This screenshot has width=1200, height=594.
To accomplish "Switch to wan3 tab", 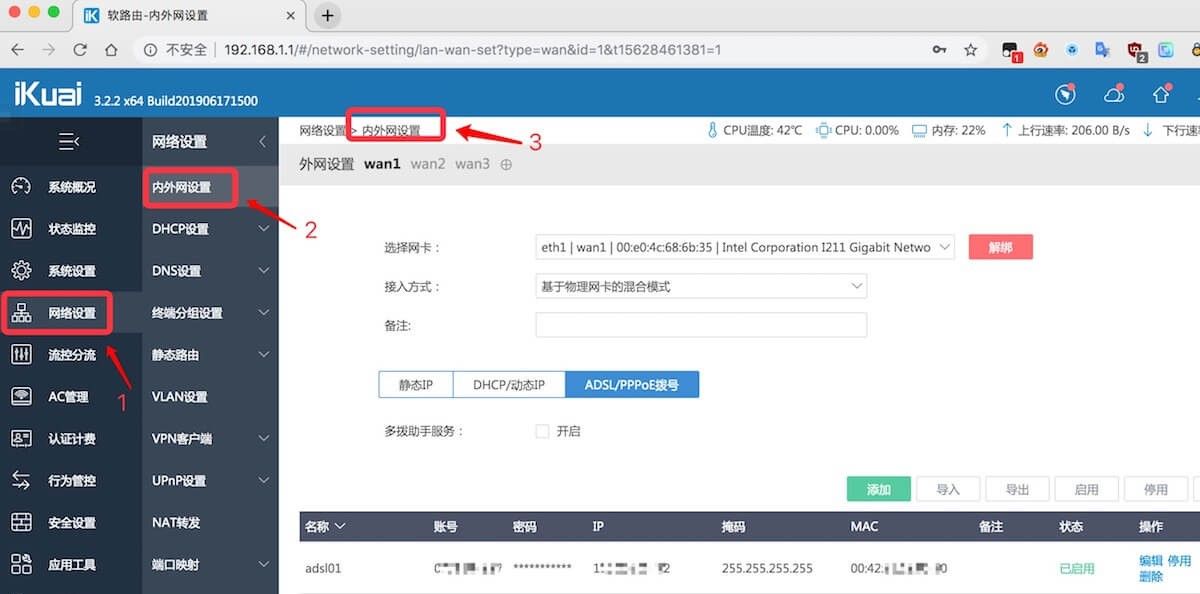I will pos(473,164).
